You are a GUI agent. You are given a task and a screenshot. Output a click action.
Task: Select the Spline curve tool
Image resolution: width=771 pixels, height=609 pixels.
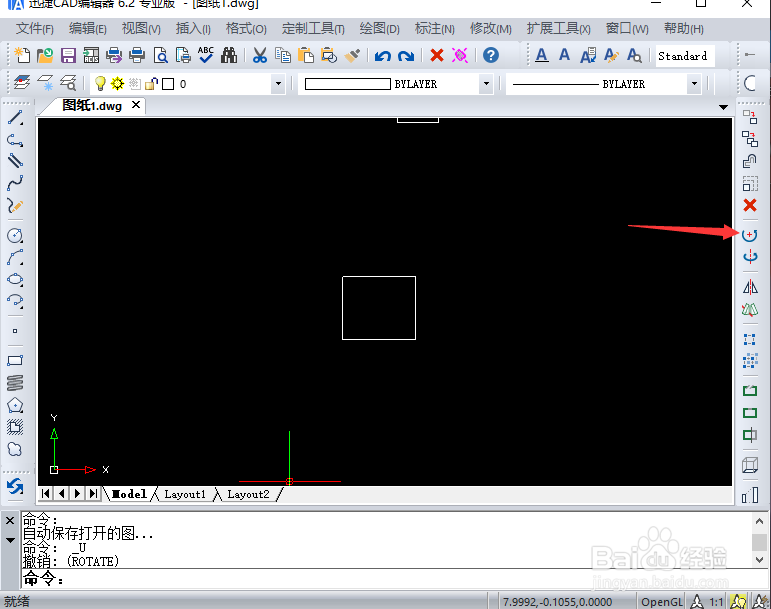(x=15, y=183)
